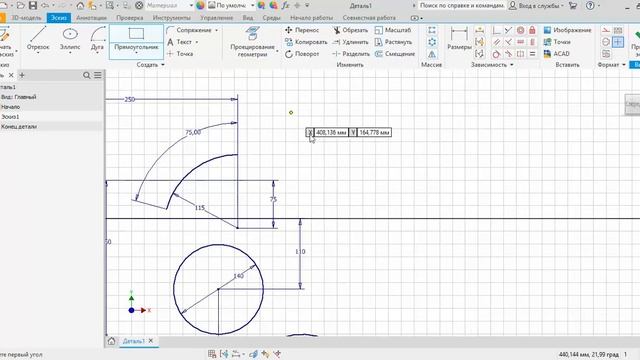Select the Обрезать trim tool

click(350, 30)
